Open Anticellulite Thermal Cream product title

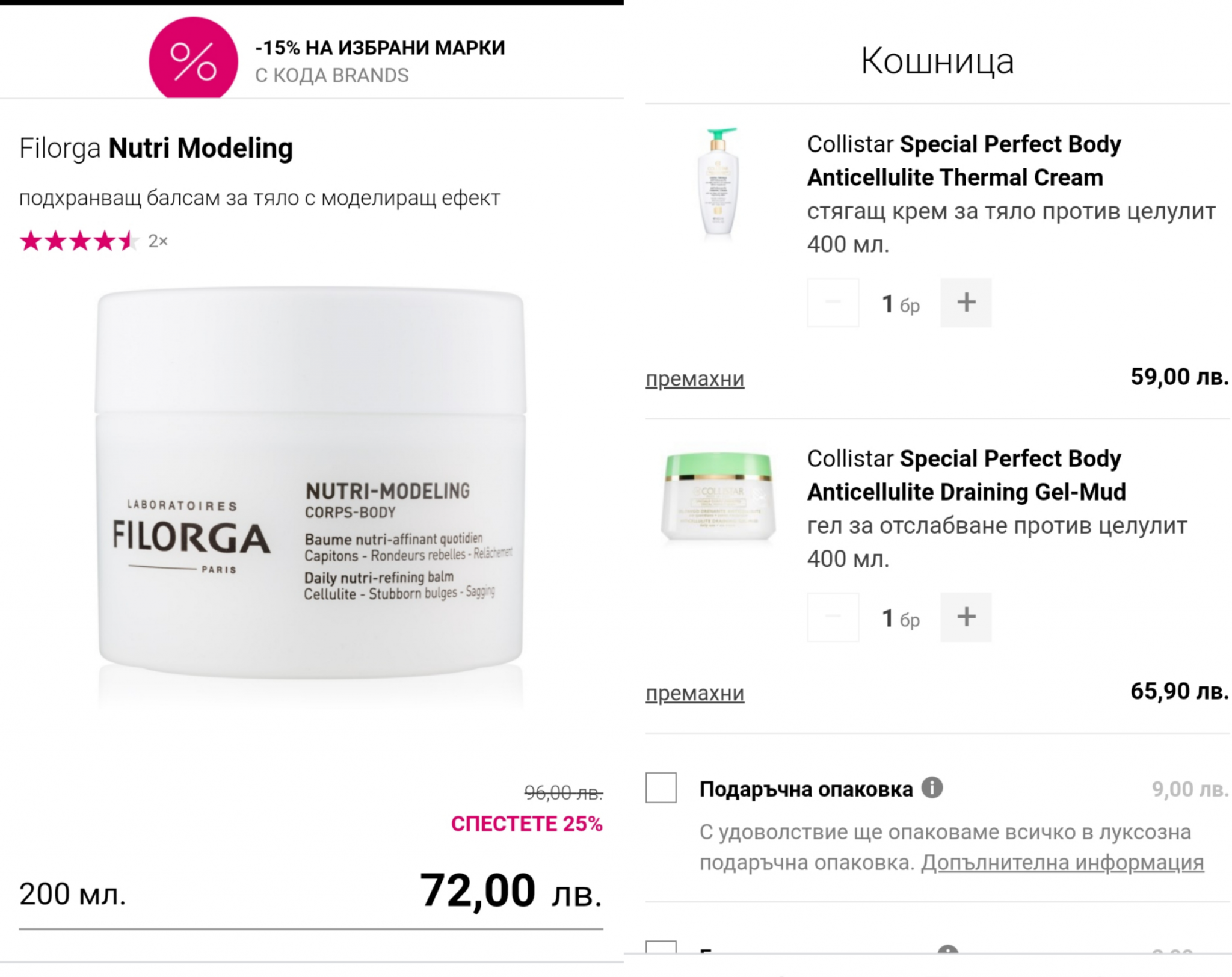tap(964, 161)
